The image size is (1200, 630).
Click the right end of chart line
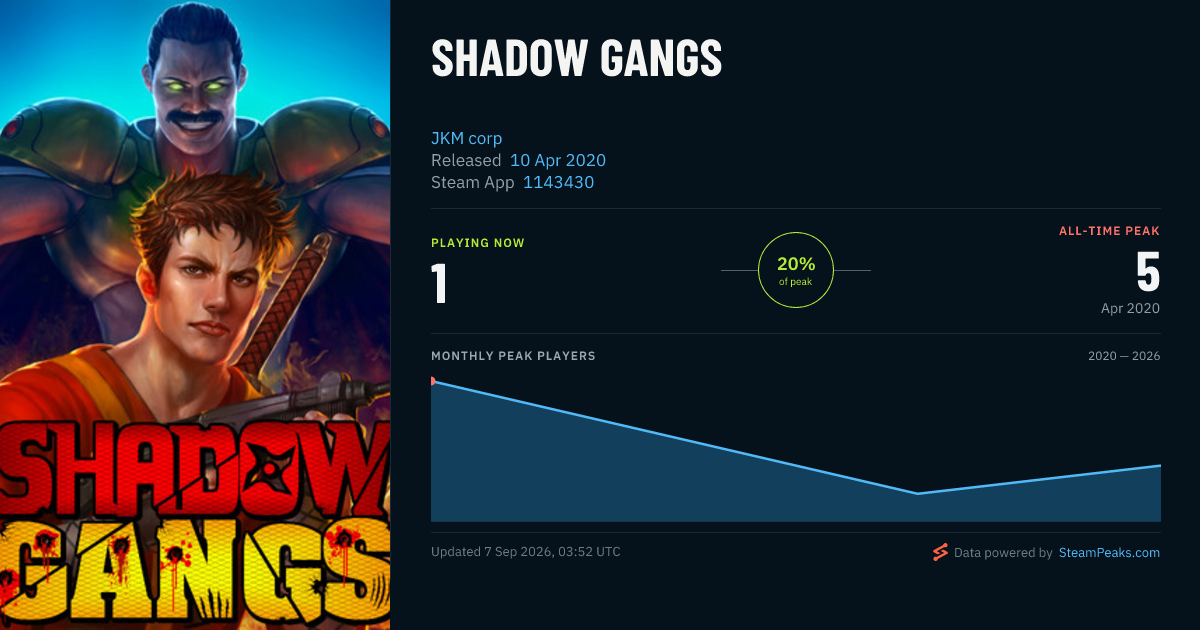(x=1159, y=466)
